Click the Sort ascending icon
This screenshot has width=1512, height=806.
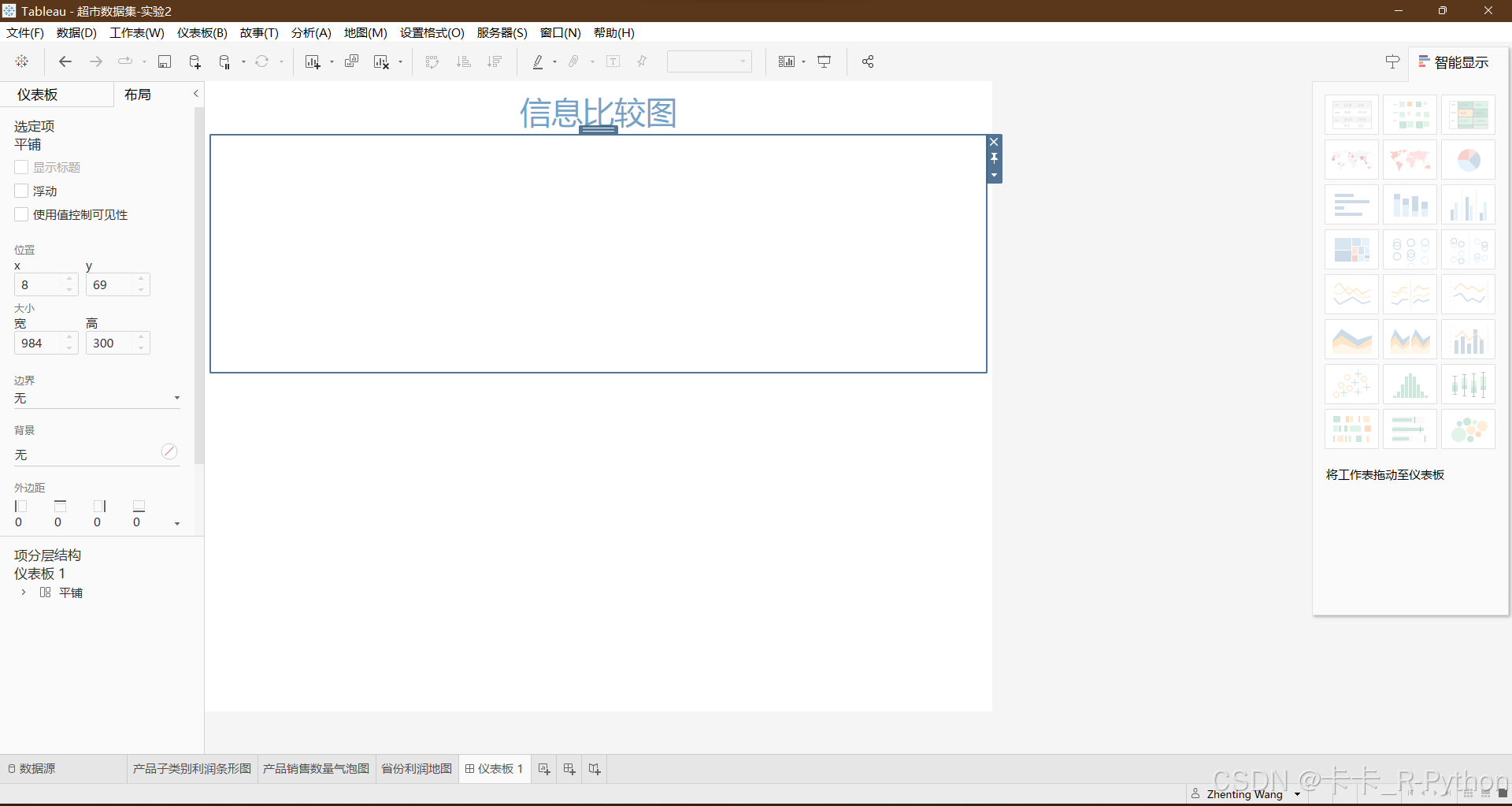coord(464,61)
